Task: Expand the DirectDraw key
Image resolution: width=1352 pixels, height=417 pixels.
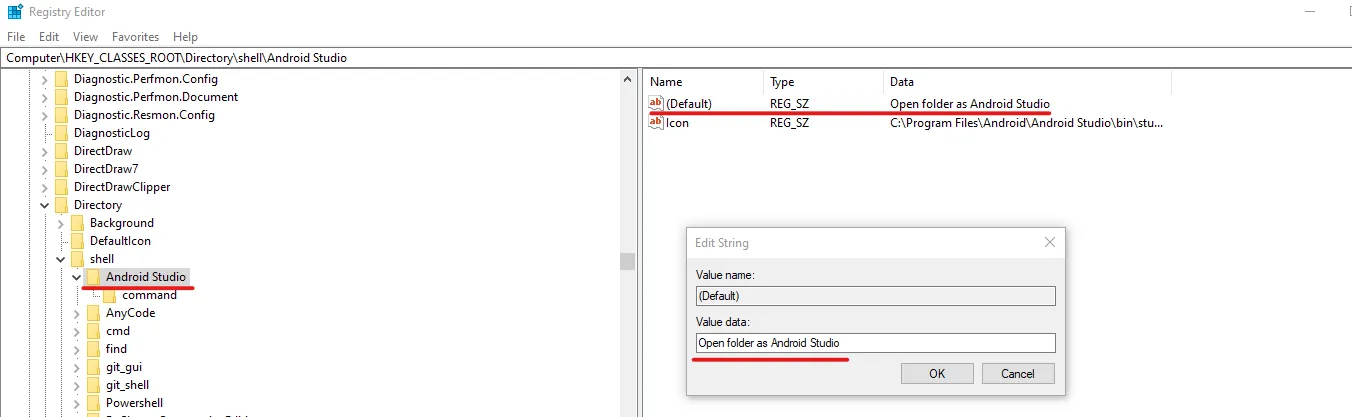Action: coord(44,151)
